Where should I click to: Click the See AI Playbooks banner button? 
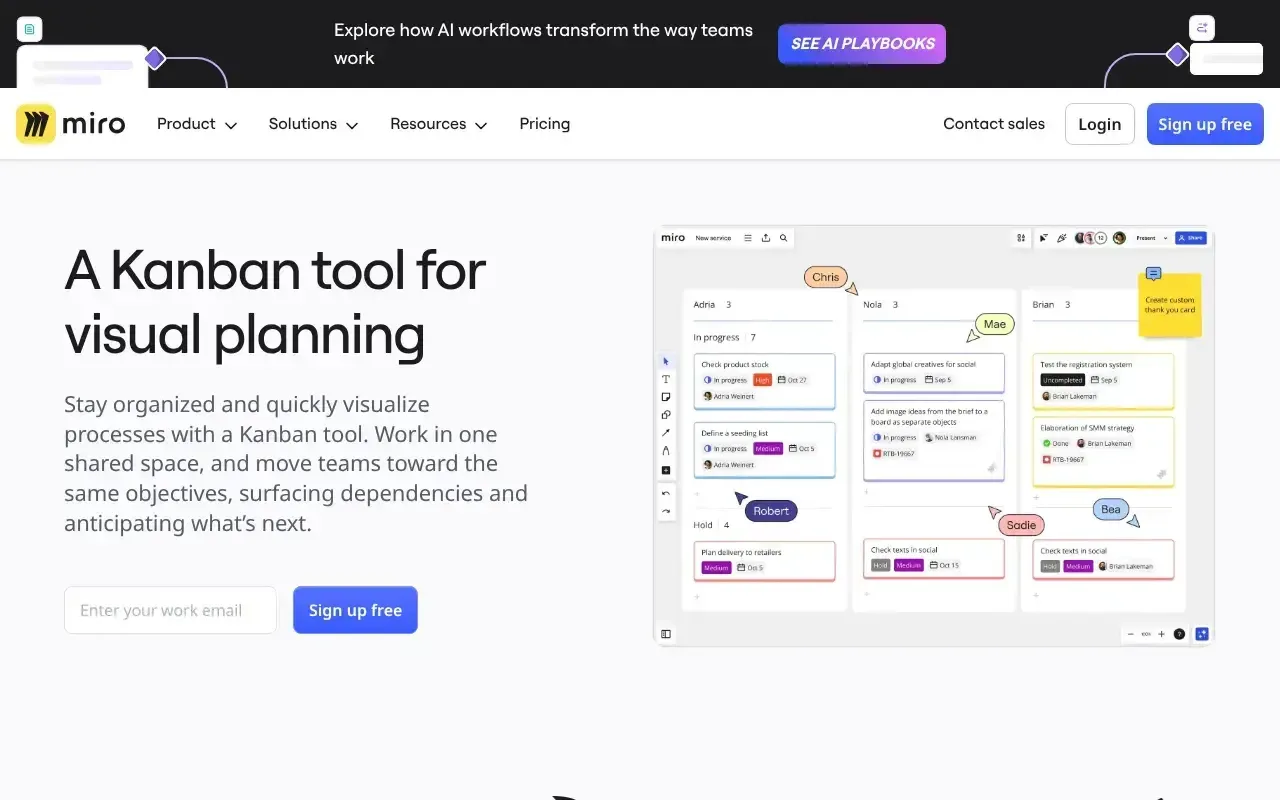click(x=861, y=44)
